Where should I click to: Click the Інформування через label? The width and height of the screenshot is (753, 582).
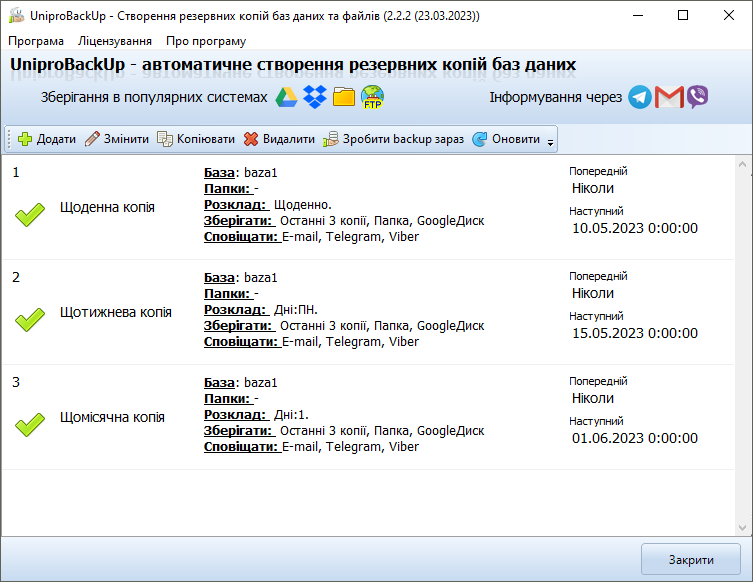tap(555, 97)
